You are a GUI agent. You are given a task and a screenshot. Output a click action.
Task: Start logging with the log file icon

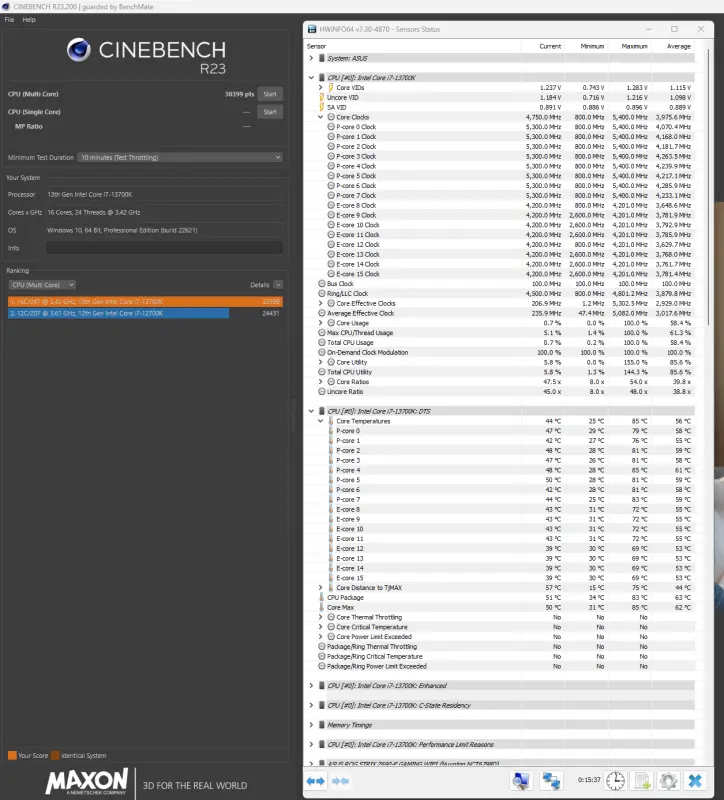tap(642, 781)
